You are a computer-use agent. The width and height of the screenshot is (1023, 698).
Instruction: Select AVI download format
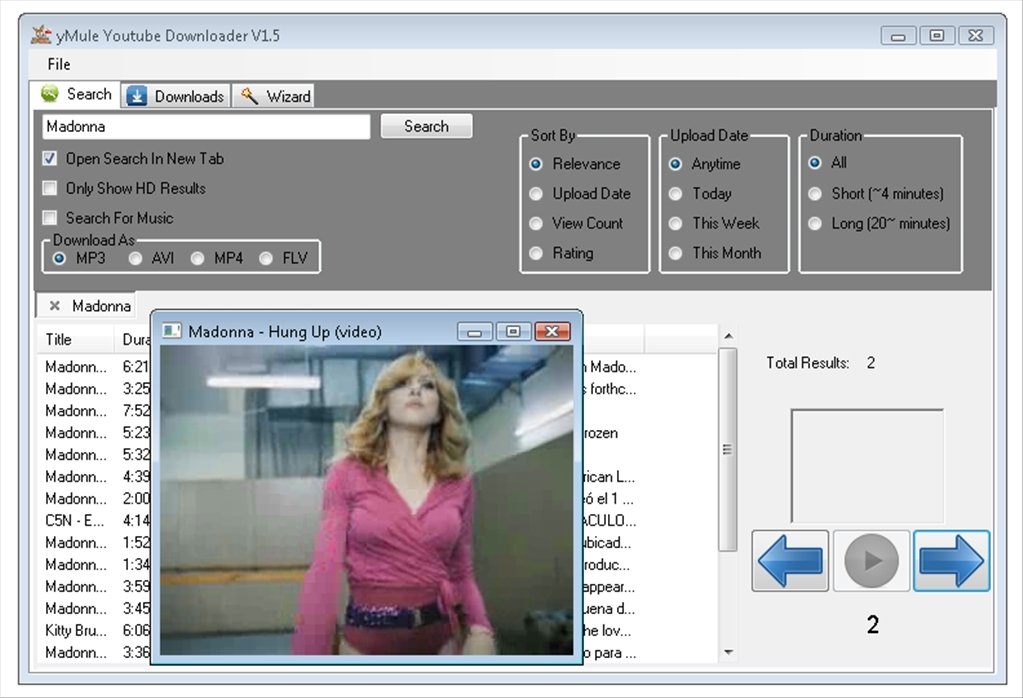[x=135, y=258]
